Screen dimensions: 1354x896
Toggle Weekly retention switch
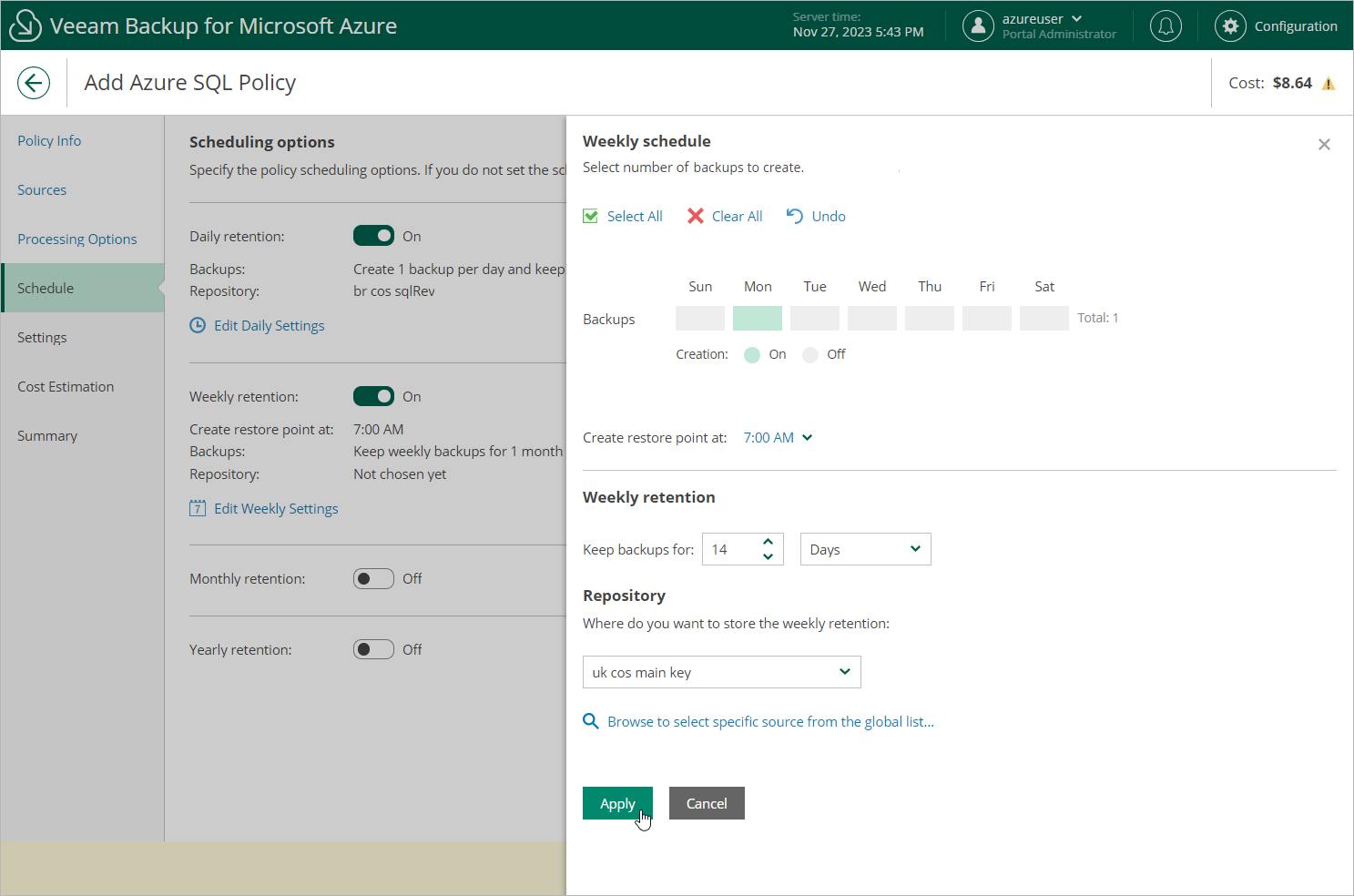pyautogui.click(x=373, y=396)
